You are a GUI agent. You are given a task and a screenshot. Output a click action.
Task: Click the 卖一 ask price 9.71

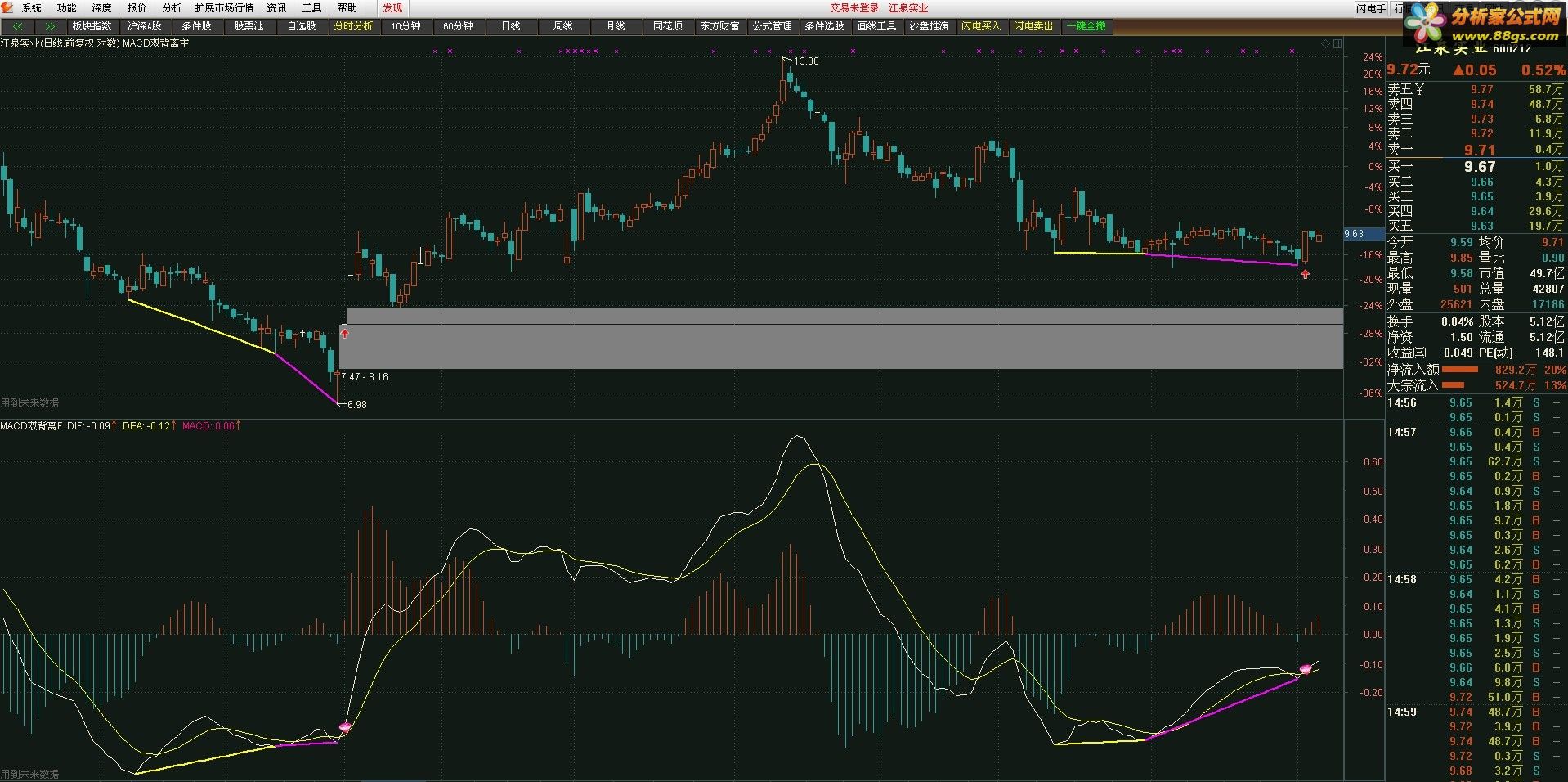pos(1480,150)
